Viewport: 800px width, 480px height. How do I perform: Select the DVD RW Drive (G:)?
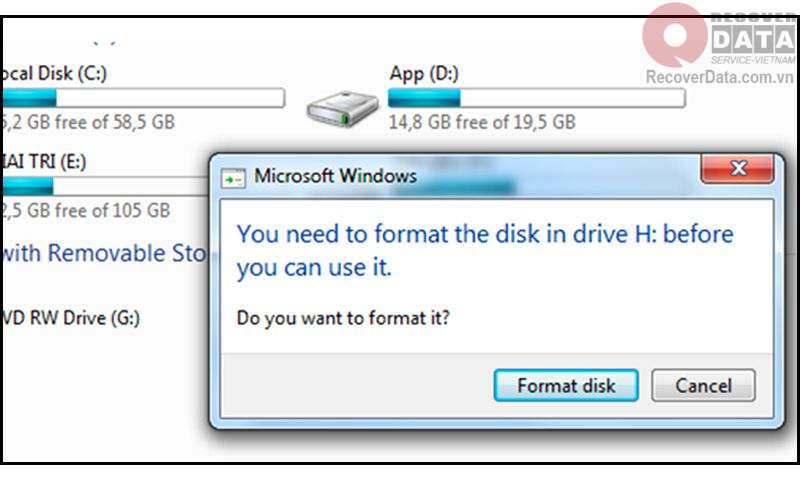tap(70, 318)
